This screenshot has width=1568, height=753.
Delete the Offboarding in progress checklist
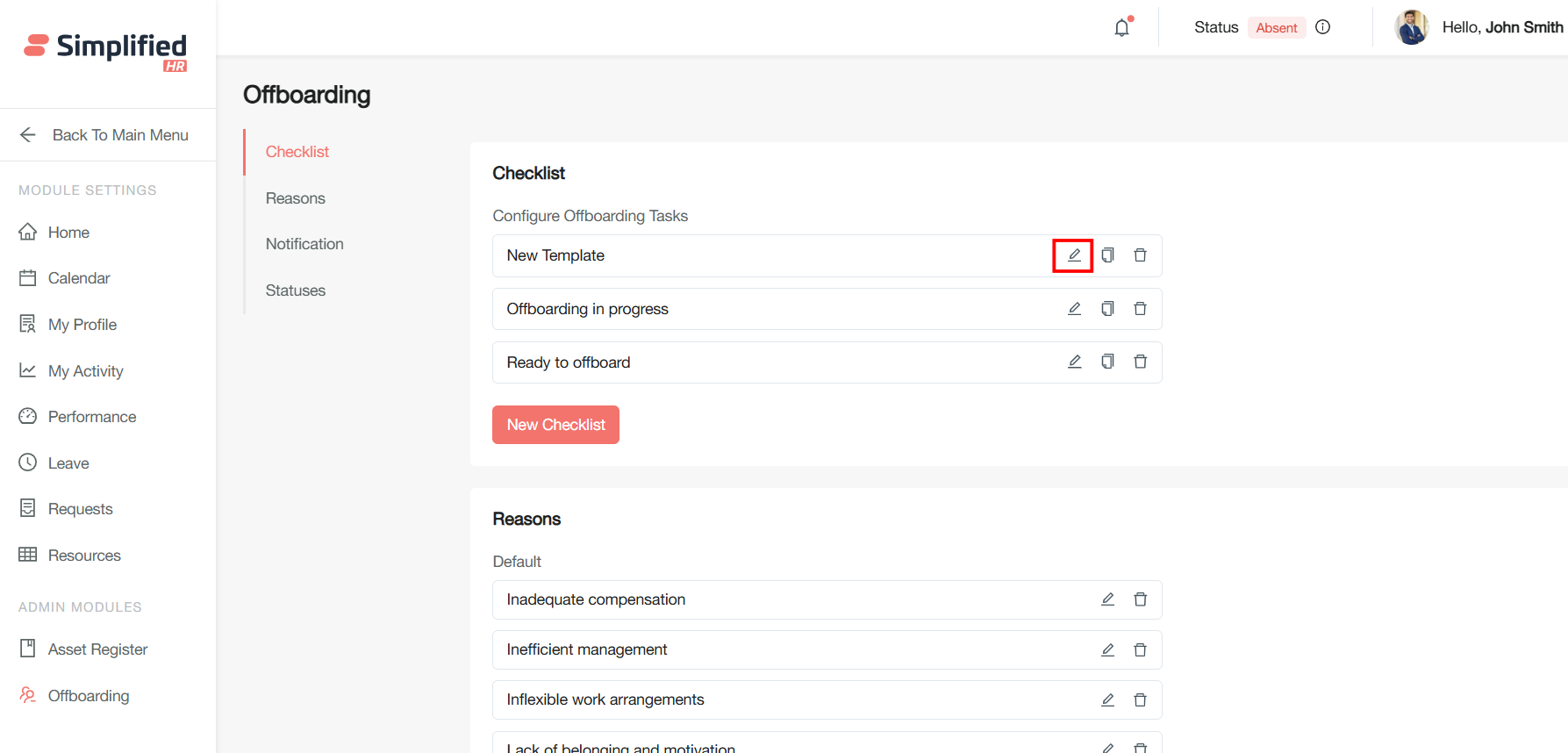coord(1140,309)
